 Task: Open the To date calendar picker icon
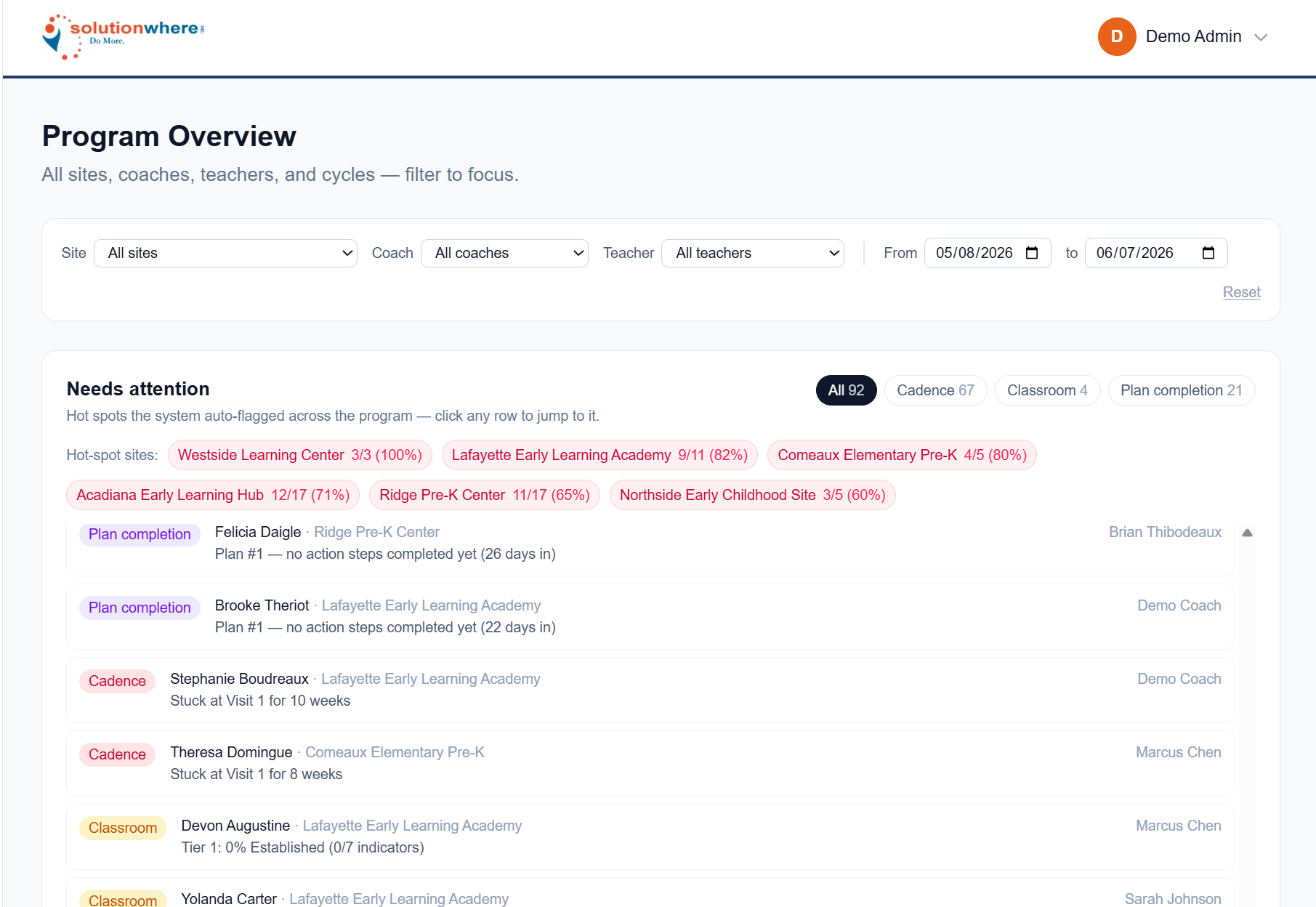[1208, 253]
